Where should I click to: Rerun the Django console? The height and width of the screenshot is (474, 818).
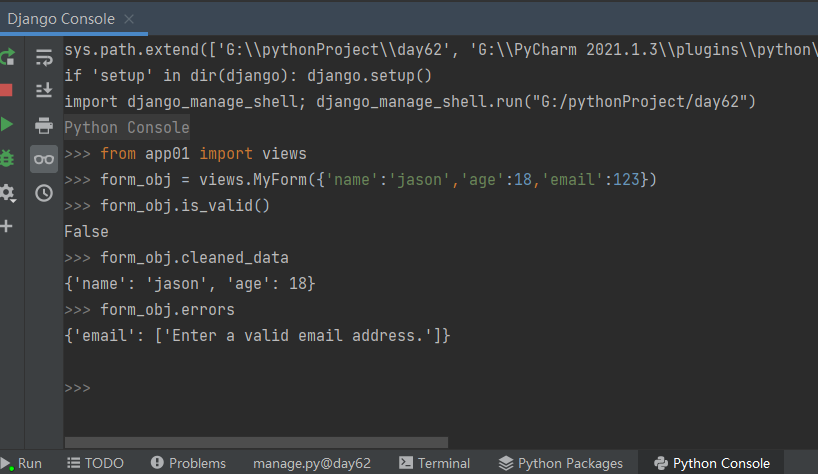(7, 57)
